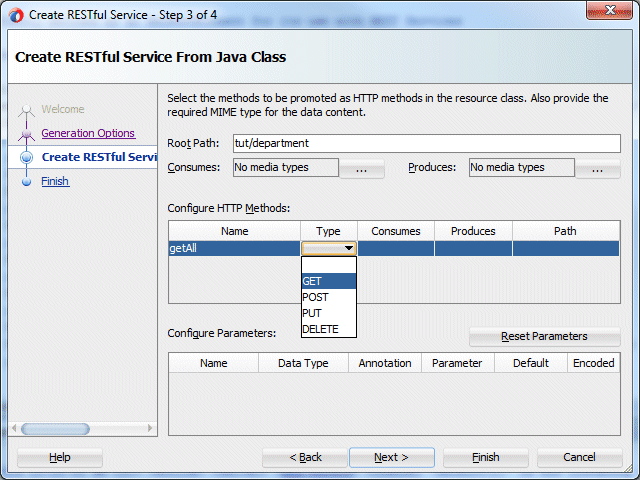The height and width of the screenshot is (480, 640).
Task: Select the getAll method row
Action: coord(394,249)
